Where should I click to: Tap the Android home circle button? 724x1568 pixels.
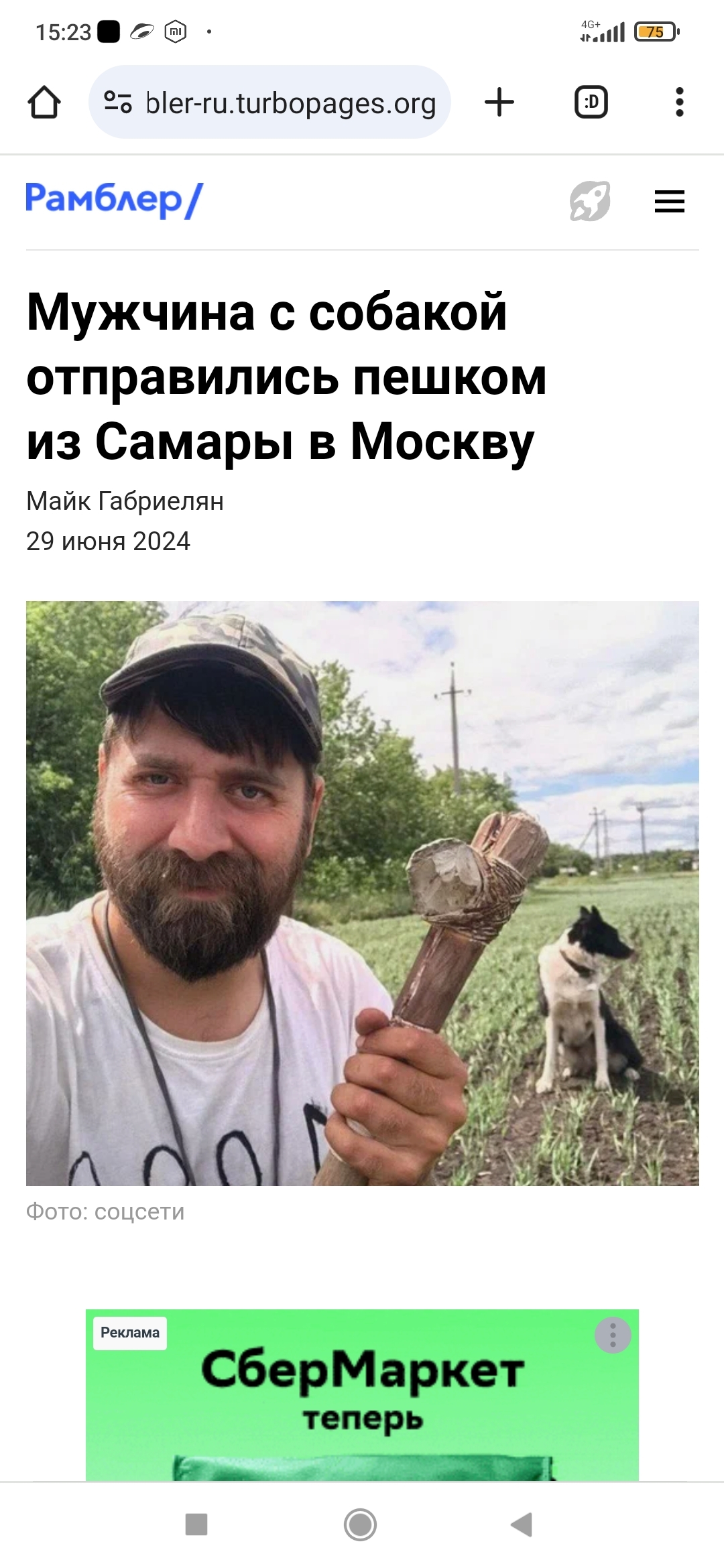pyautogui.click(x=361, y=1524)
